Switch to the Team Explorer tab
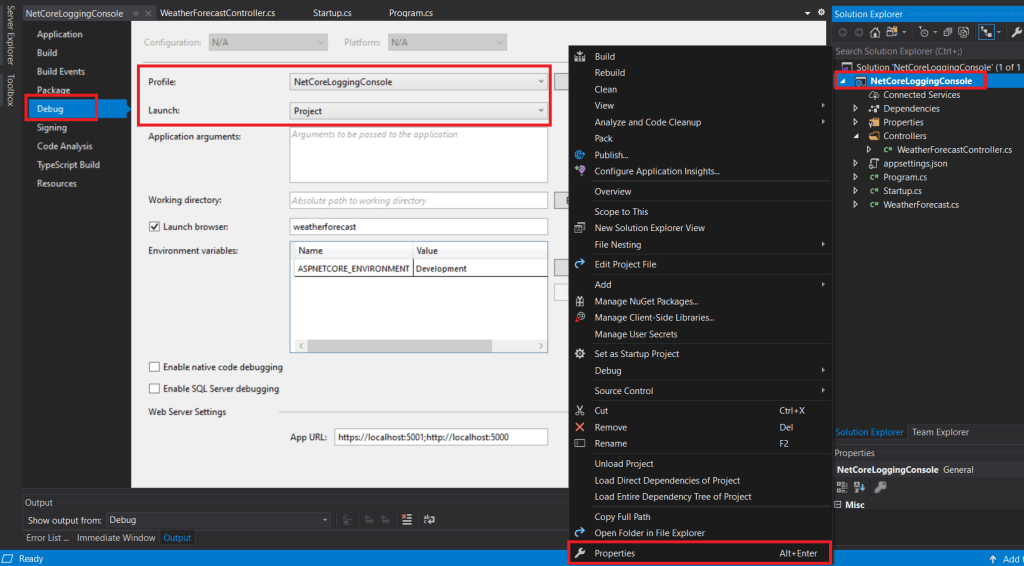The width and height of the screenshot is (1024, 566). click(x=940, y=432)
